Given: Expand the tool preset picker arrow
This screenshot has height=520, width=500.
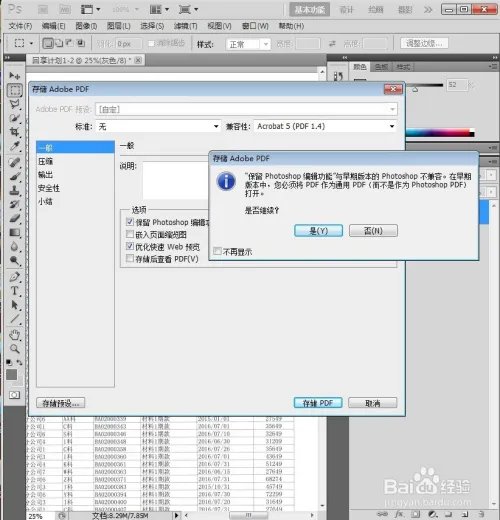Looking at the screenshot, I should tap(31, 43).
